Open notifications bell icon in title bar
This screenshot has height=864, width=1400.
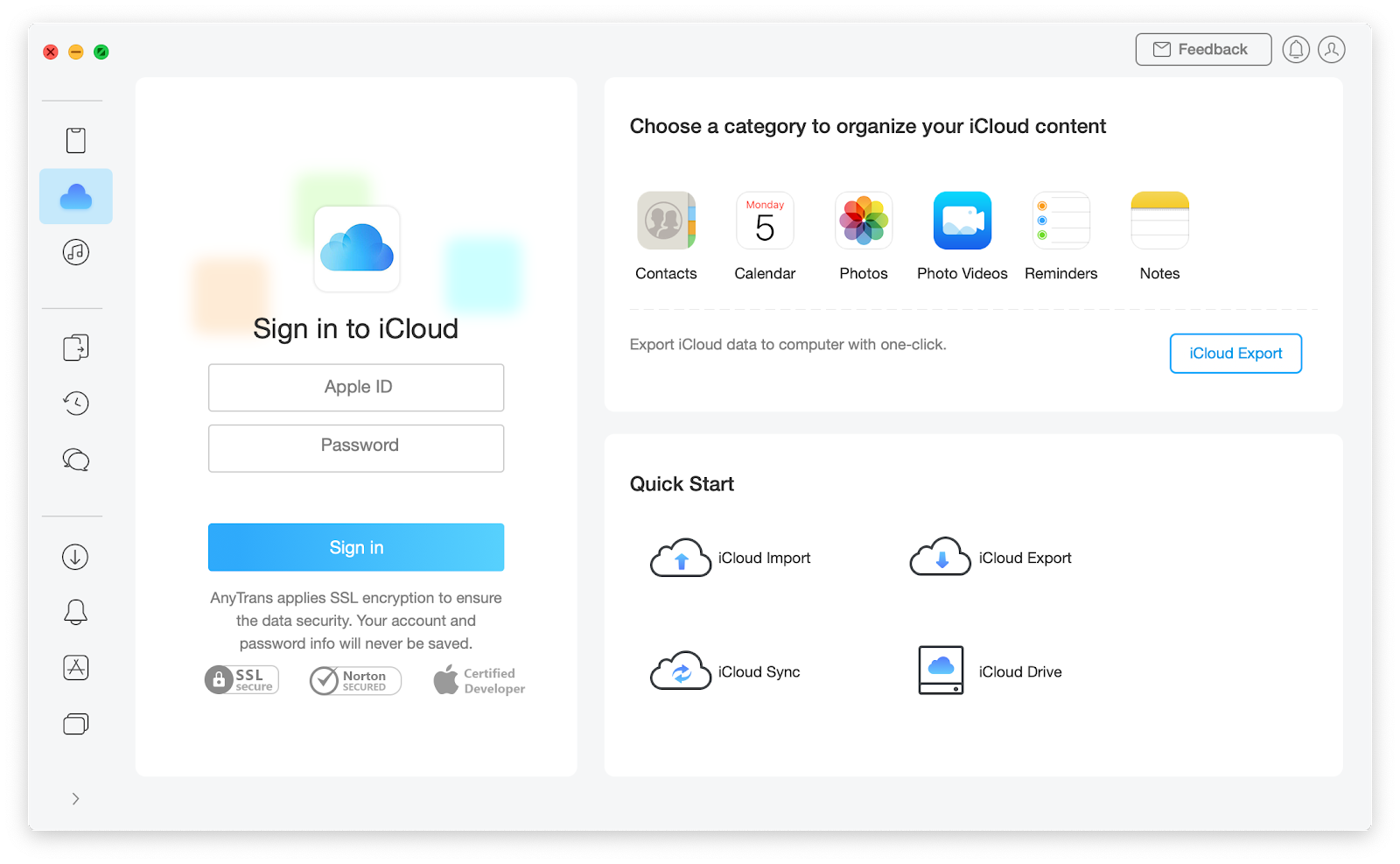(x=1296, y=50)
